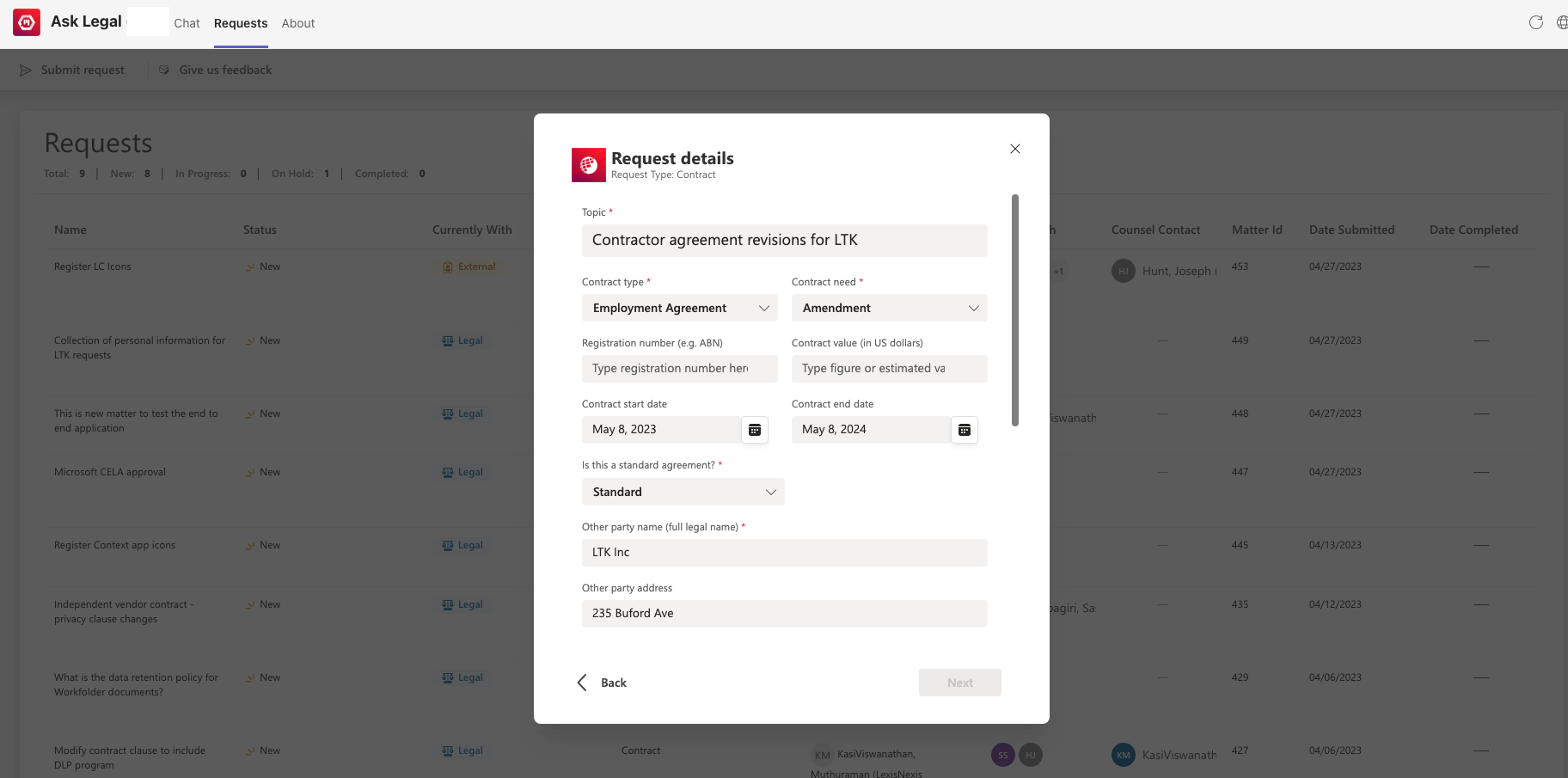Image resolution: width=1568 pixels, height=778 pixels.
Task: Click the Contract start date field
Action: [x=661, y=430]
